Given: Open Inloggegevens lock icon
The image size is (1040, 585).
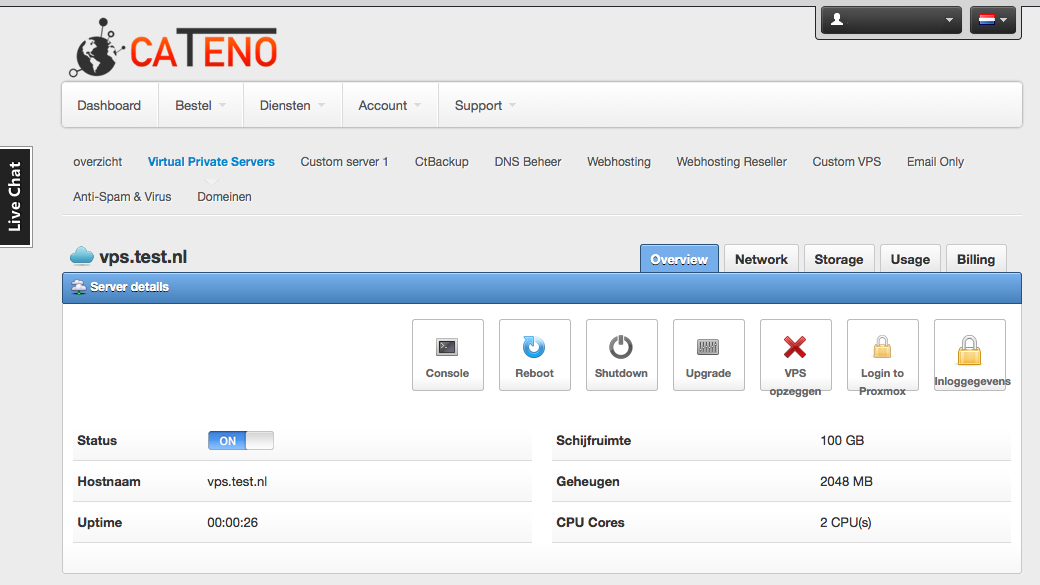Looking at the screenshot, I should 969,350.
